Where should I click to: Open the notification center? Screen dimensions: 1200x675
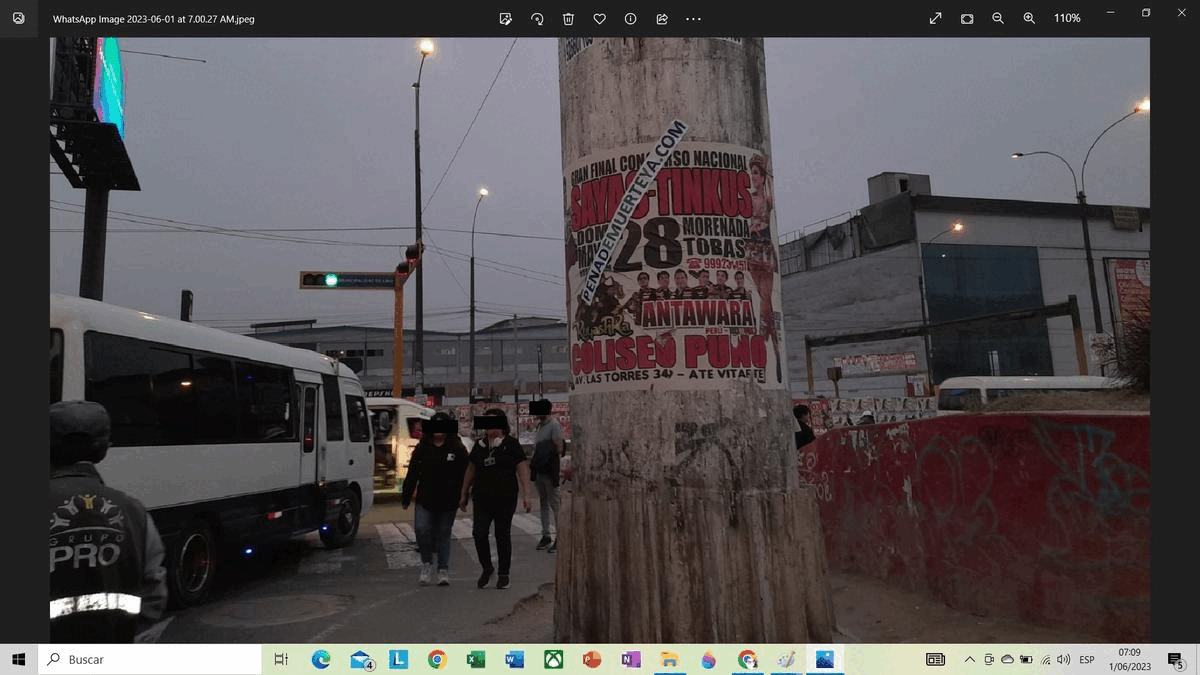[1175, 660]
